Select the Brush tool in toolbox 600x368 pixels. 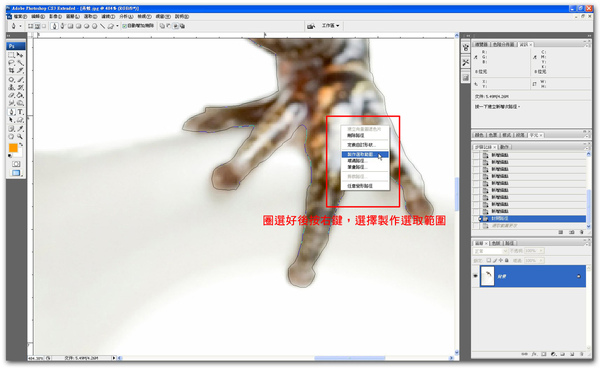(20, 79)
